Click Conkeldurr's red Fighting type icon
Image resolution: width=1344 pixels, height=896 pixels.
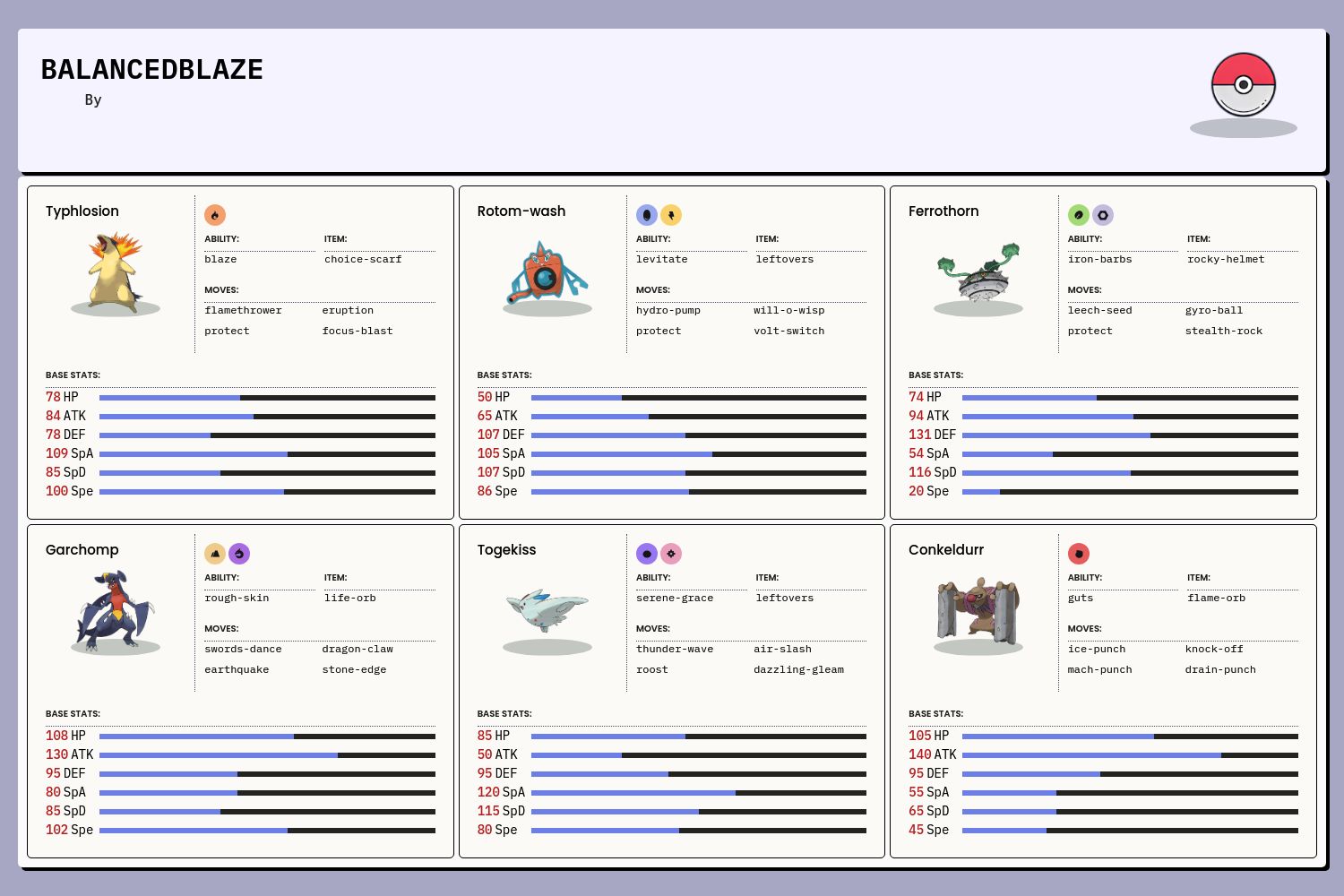point(1078,554)
